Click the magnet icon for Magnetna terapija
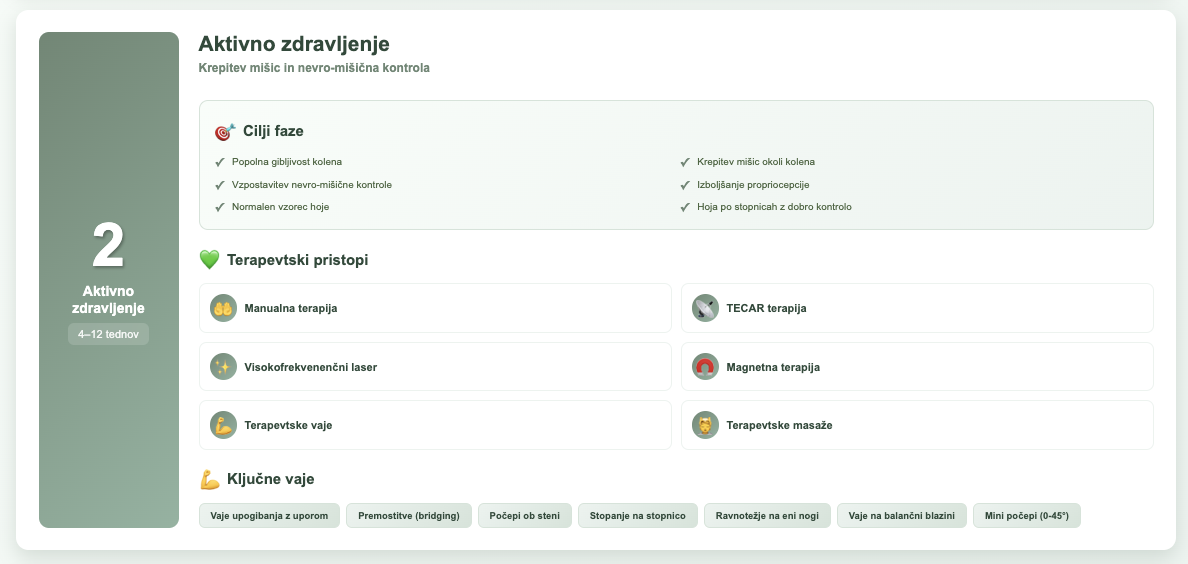 point(705,367)
